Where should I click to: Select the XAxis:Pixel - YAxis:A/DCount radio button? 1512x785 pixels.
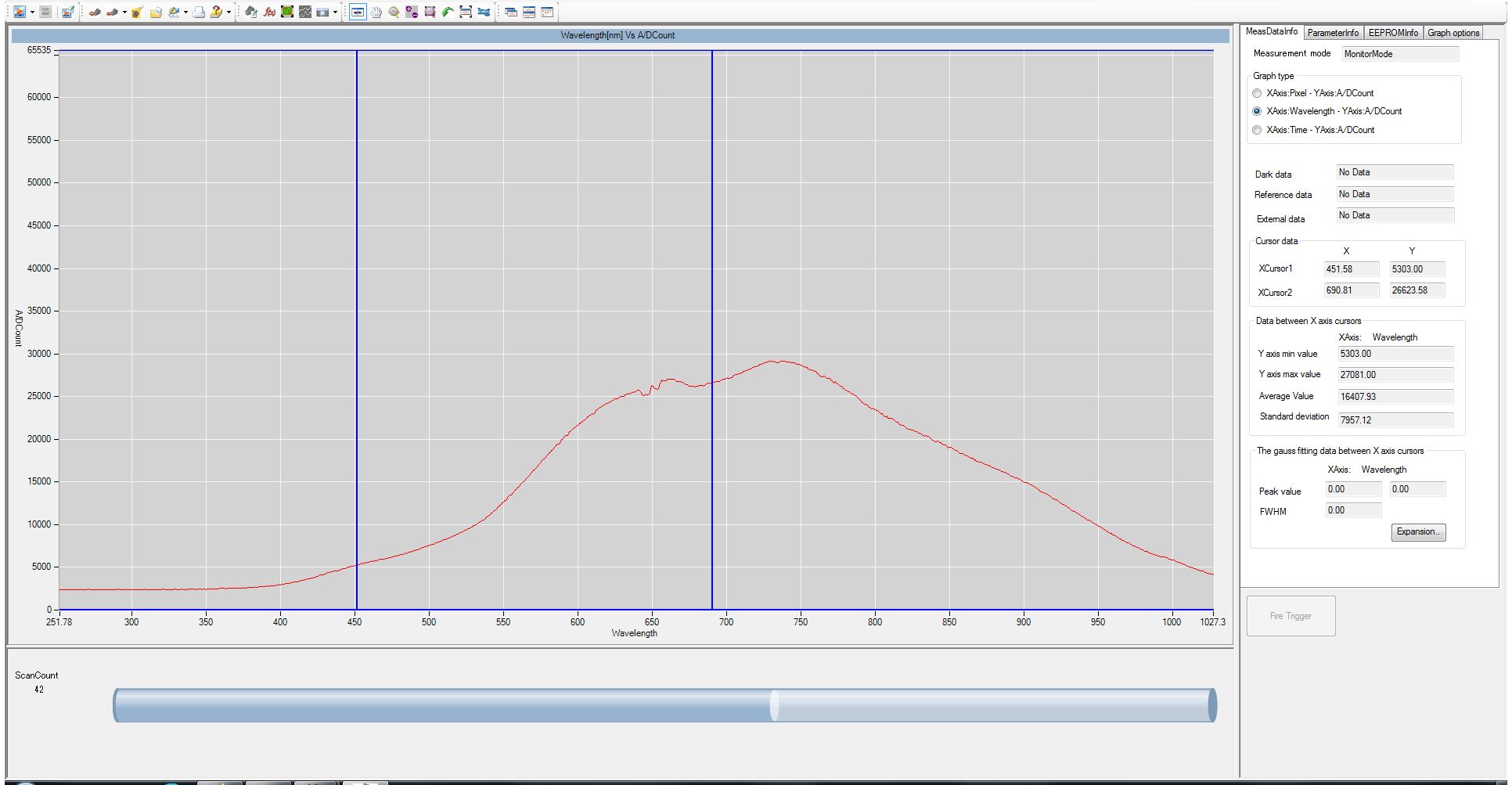[1257, 93]
